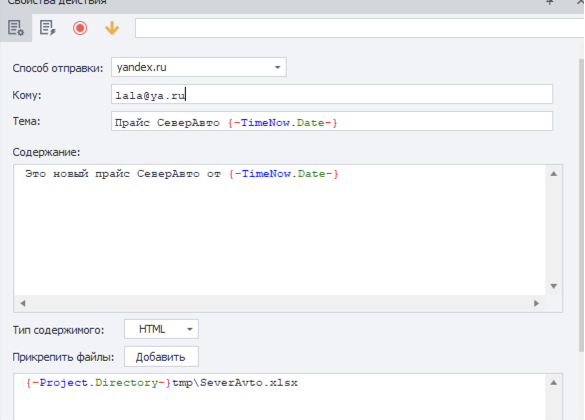Click the empty toolbar comment field
The height and width of the screenshot is (420, 585).
pyautogui.click(x=360, y=28)
